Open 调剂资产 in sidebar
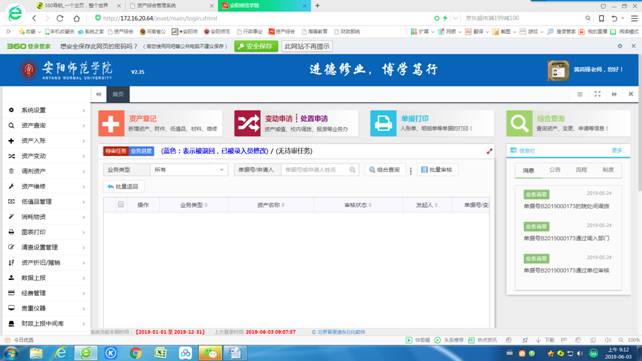 point(34,171)
